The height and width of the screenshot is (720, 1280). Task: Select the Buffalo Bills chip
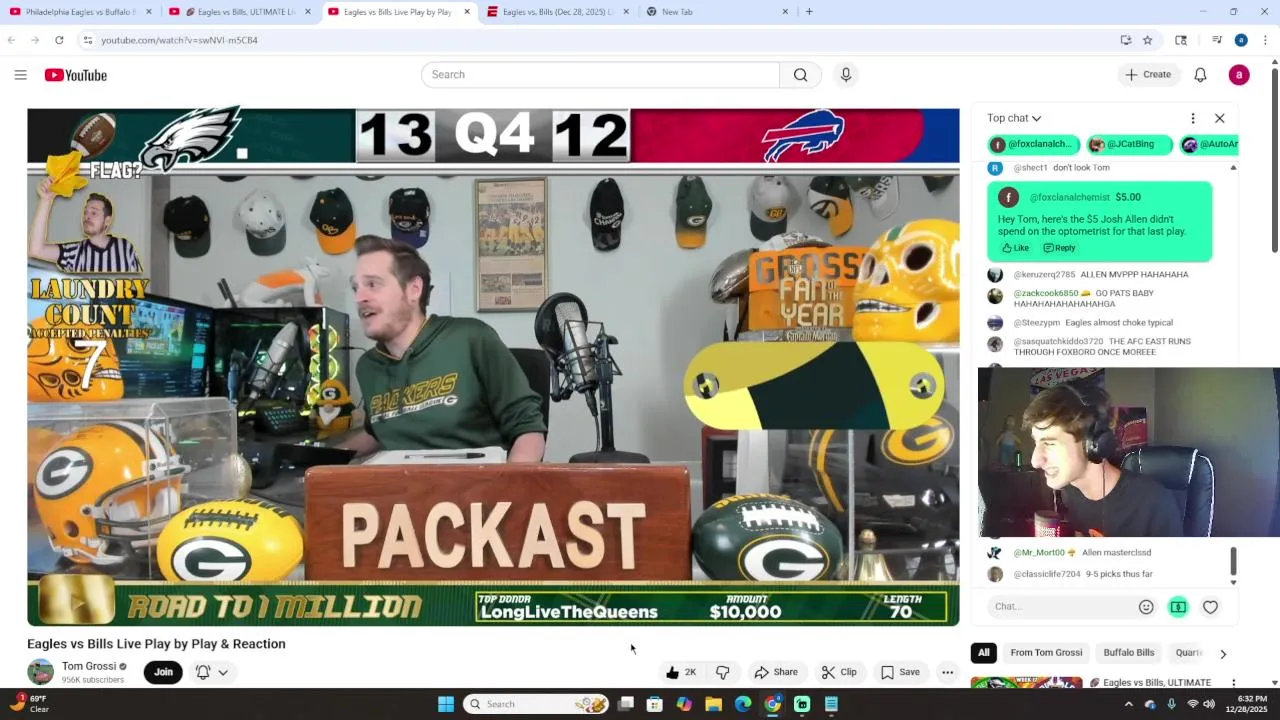pyautogui.click(x=1128, y=653)
